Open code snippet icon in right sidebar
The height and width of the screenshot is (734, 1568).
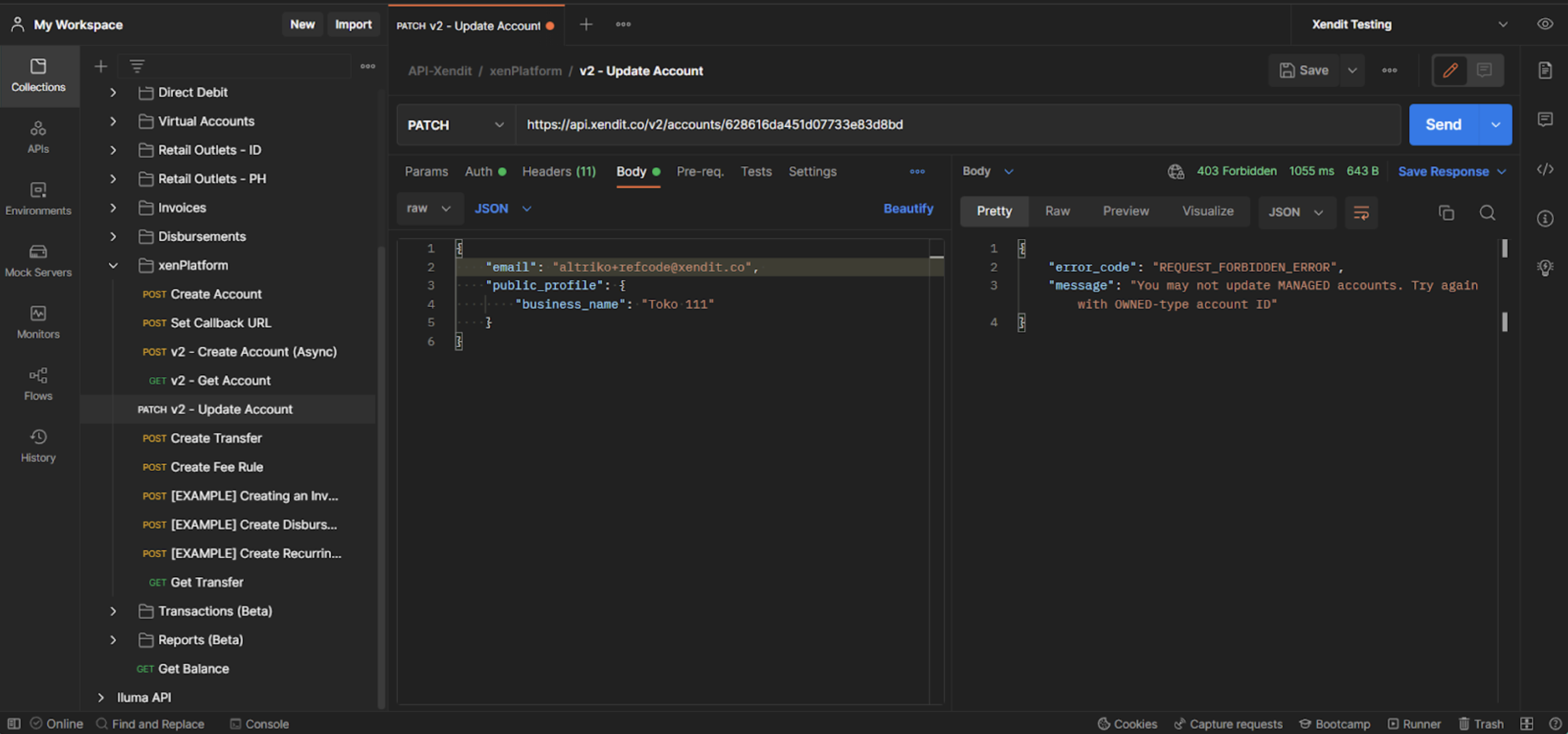coord(1546,169)
